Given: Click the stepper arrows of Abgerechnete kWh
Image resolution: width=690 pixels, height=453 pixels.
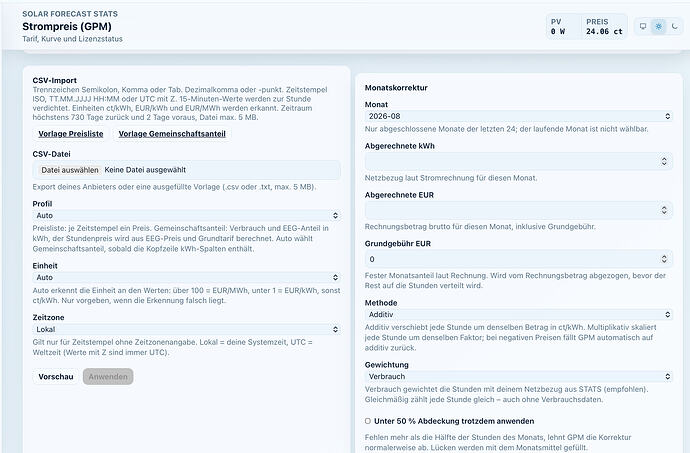Looking at the screenshot, I should tap(664, 161).
